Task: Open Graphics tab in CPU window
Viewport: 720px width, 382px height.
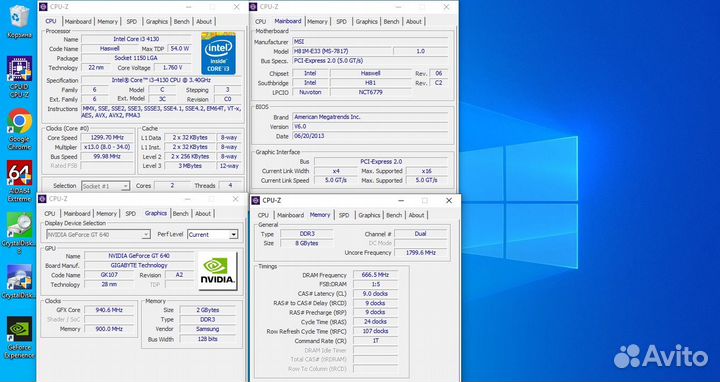Action: (157, 22)
